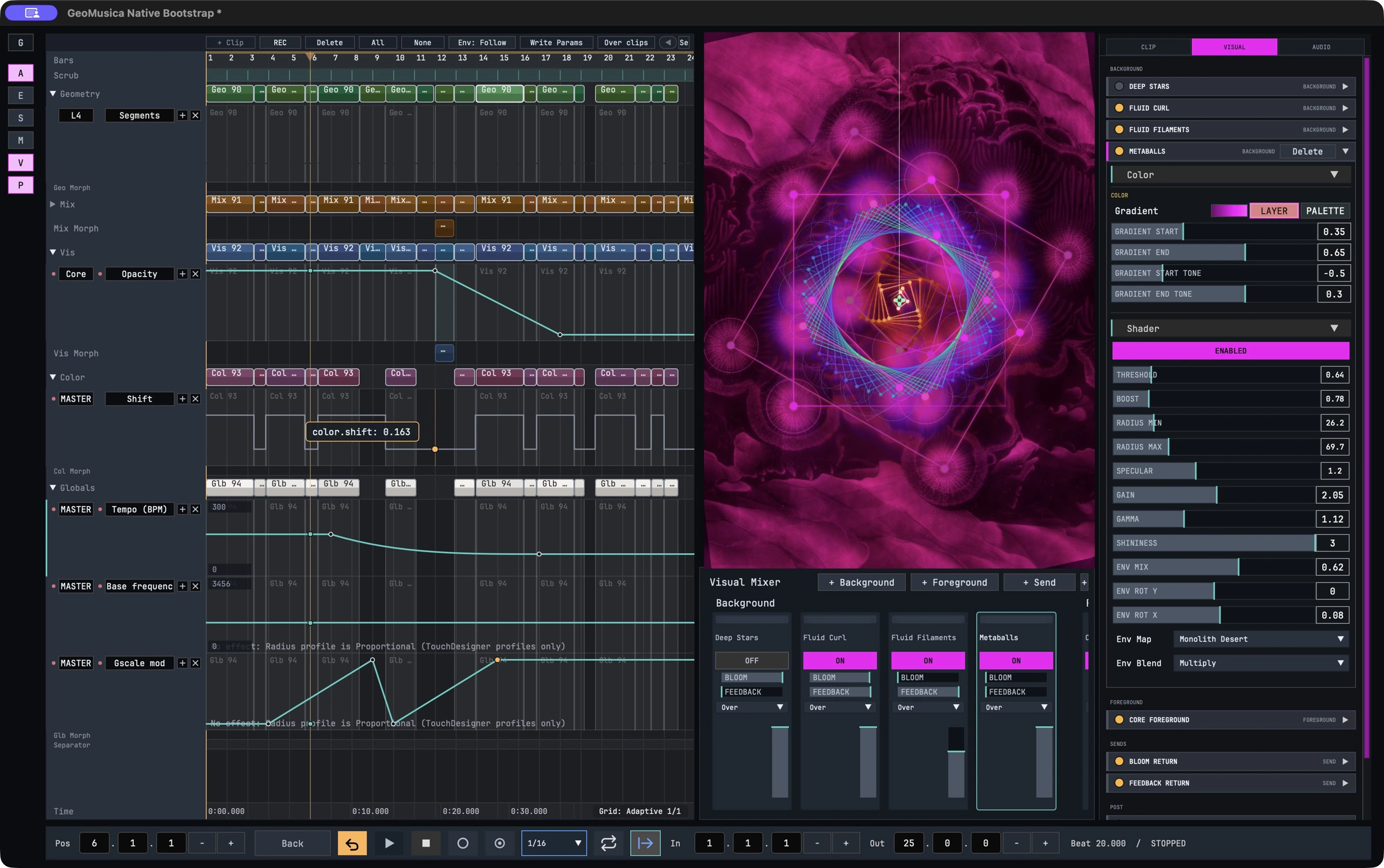Select the G sidebar icon
Viewport: 1384px width, 868px height.
(21, 43)
